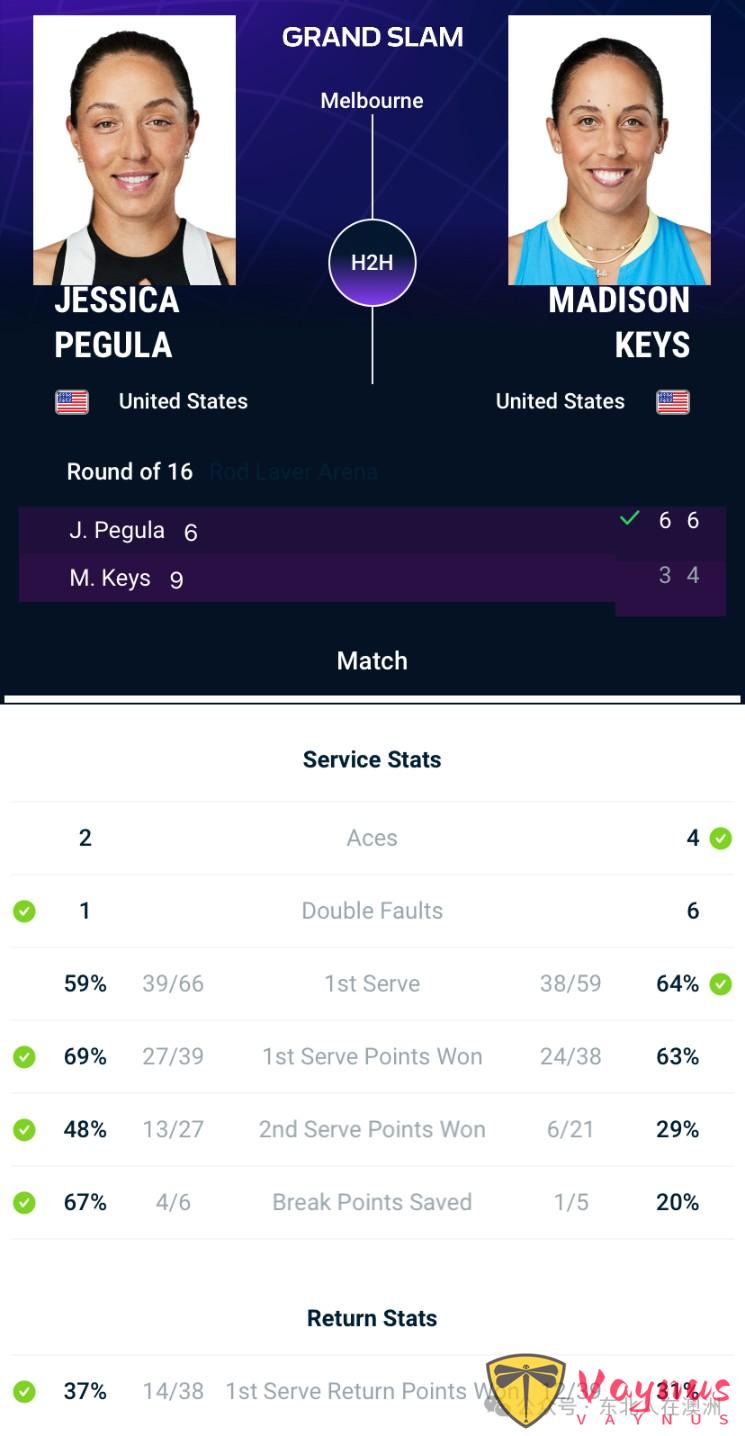Click the green check beside 64% 1st Serve
745x1436 pixels.
click(x=720, y=984)
